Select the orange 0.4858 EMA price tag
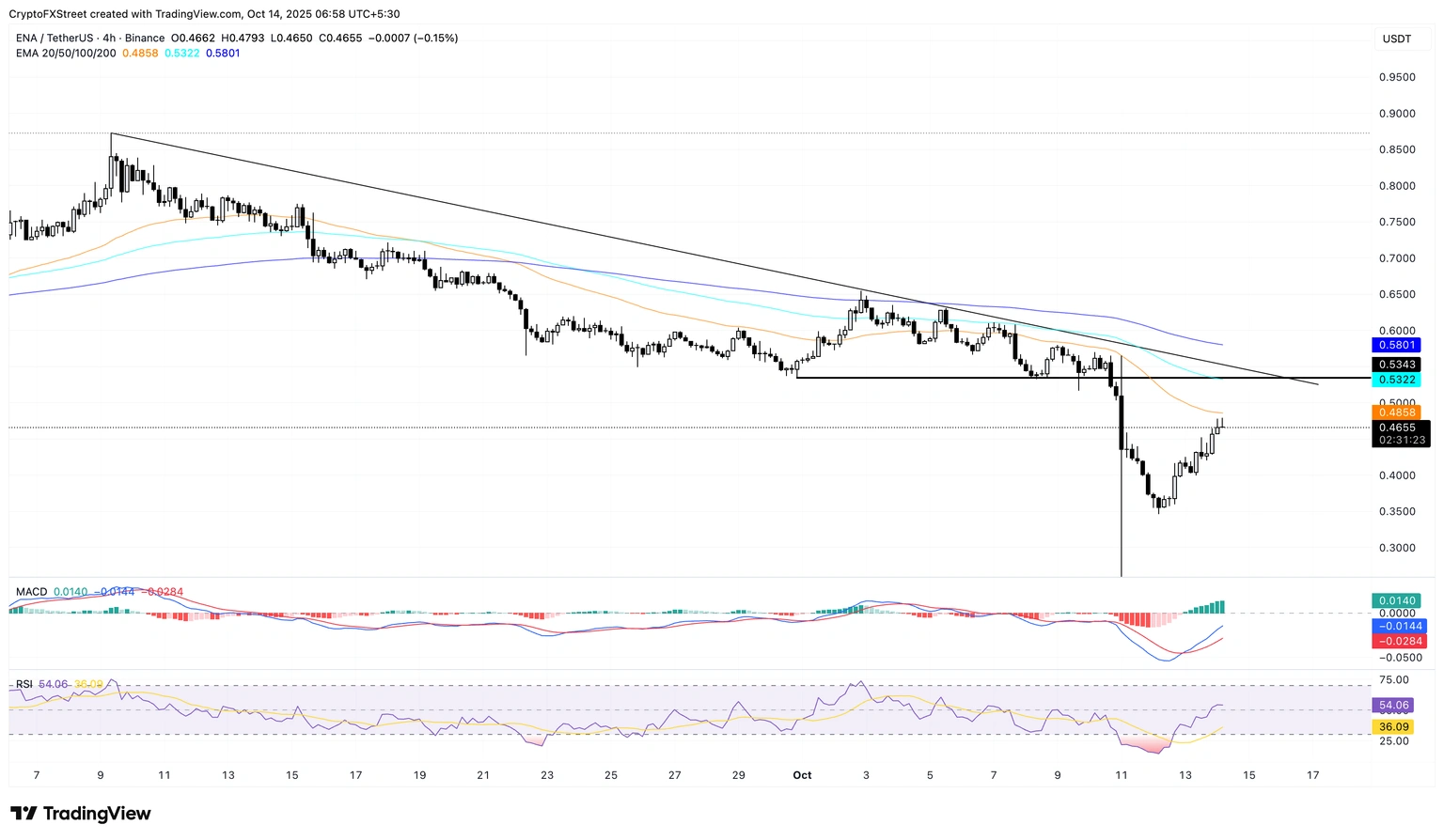 coord(1397,412)
